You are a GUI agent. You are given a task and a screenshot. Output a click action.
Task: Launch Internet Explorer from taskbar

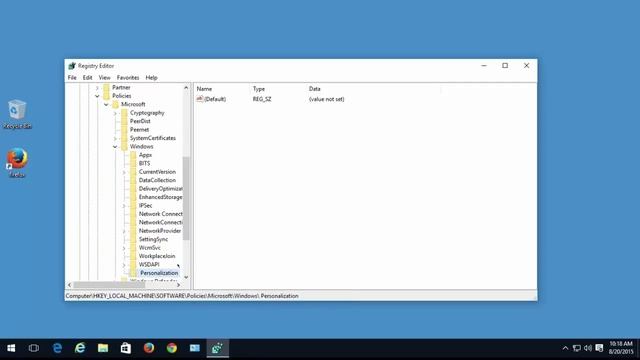point(80,348)
